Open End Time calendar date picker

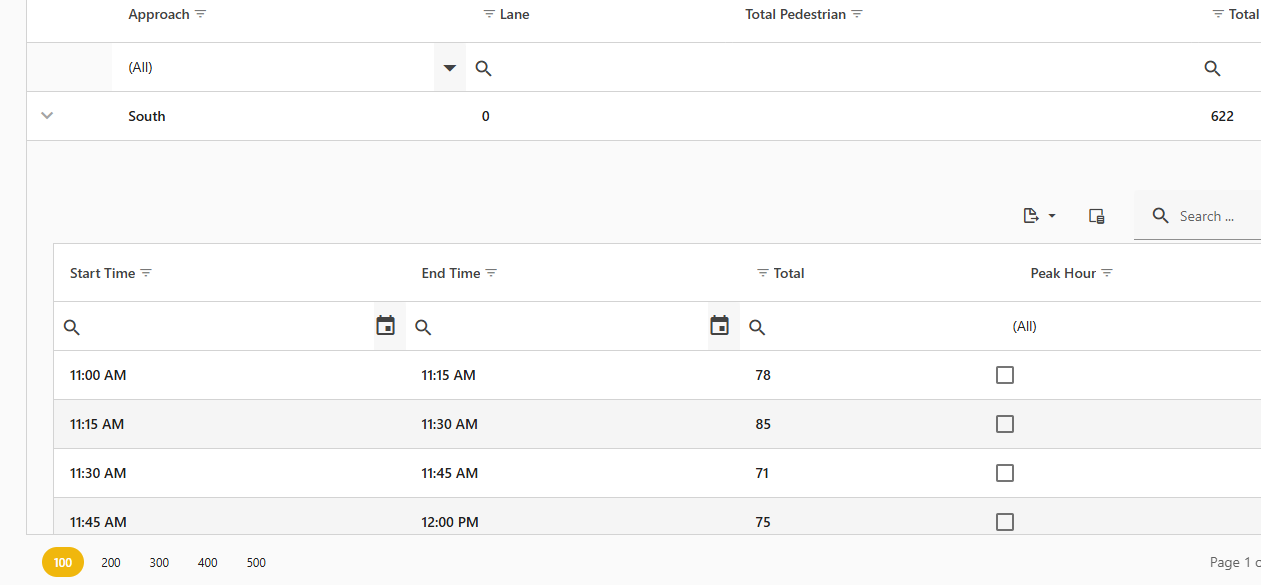pyautogui.click(x=719, y=326)
